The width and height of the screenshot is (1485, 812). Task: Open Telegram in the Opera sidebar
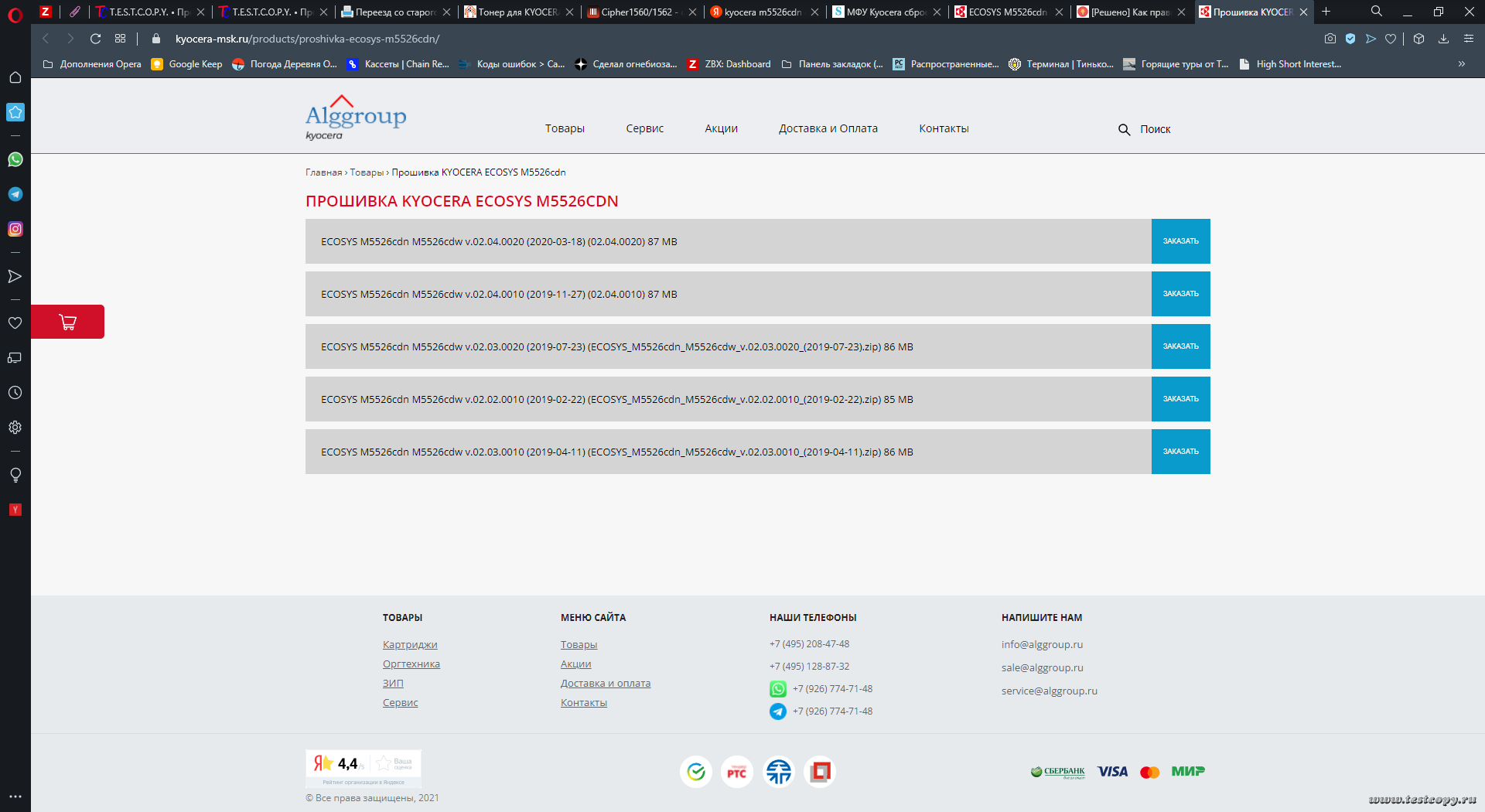point(15,194)
